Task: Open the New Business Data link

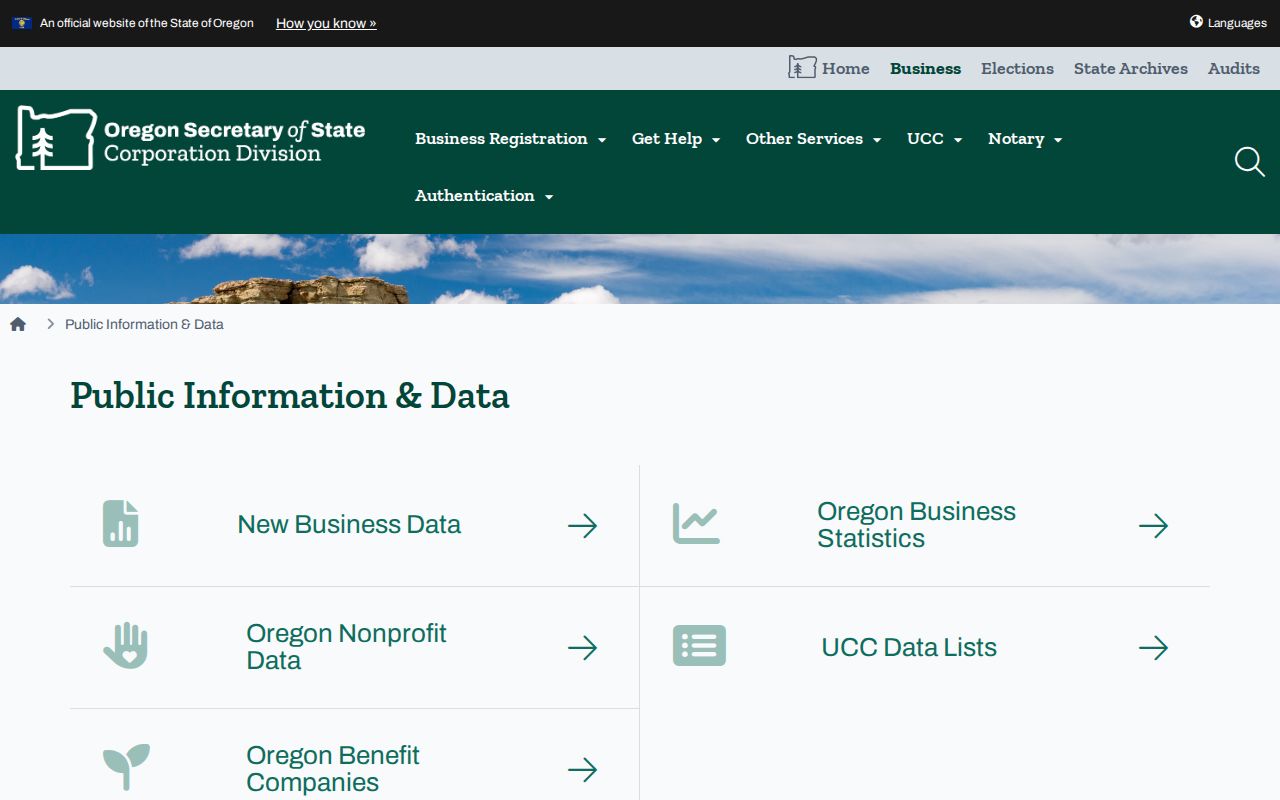Action: point(349,525)
